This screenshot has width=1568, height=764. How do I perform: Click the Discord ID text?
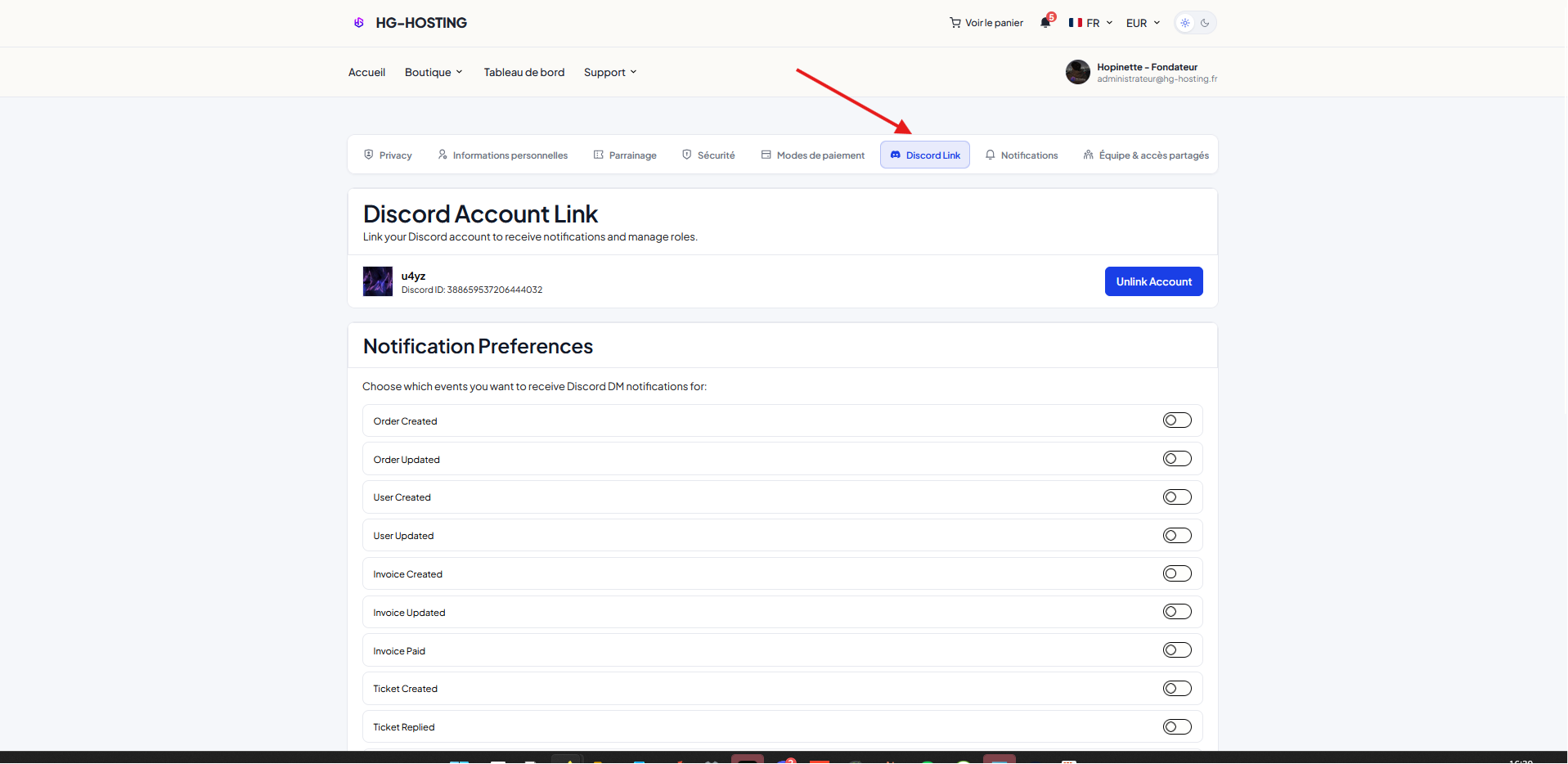point(472,290)
